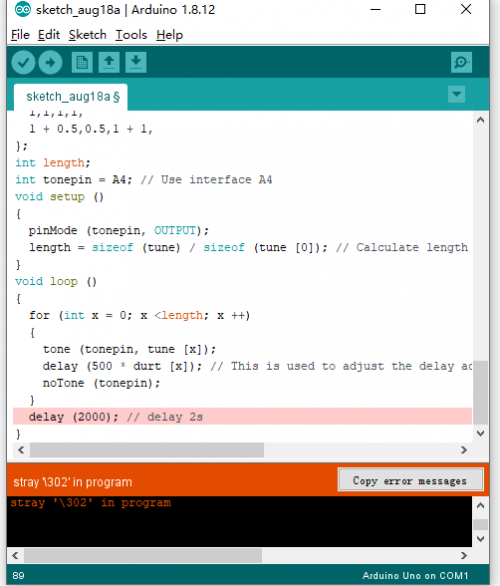The height and width of the screenshot is (586, 500).
Task: Minimize the Arduino window
Action: click(x=375, y=9)
